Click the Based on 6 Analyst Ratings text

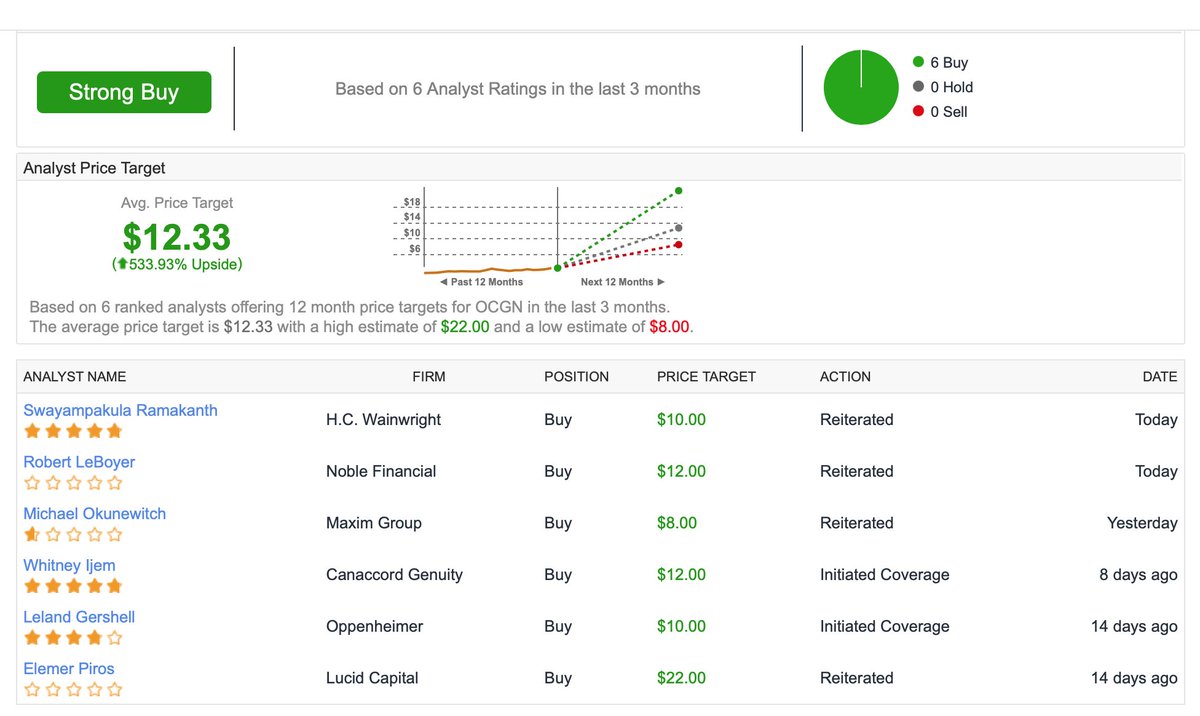pos(518,89)
